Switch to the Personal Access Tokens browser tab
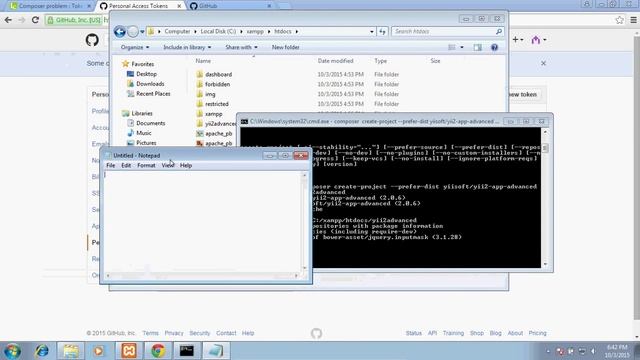Viewport: 640px width, 360px height. [x=140, y=6]
